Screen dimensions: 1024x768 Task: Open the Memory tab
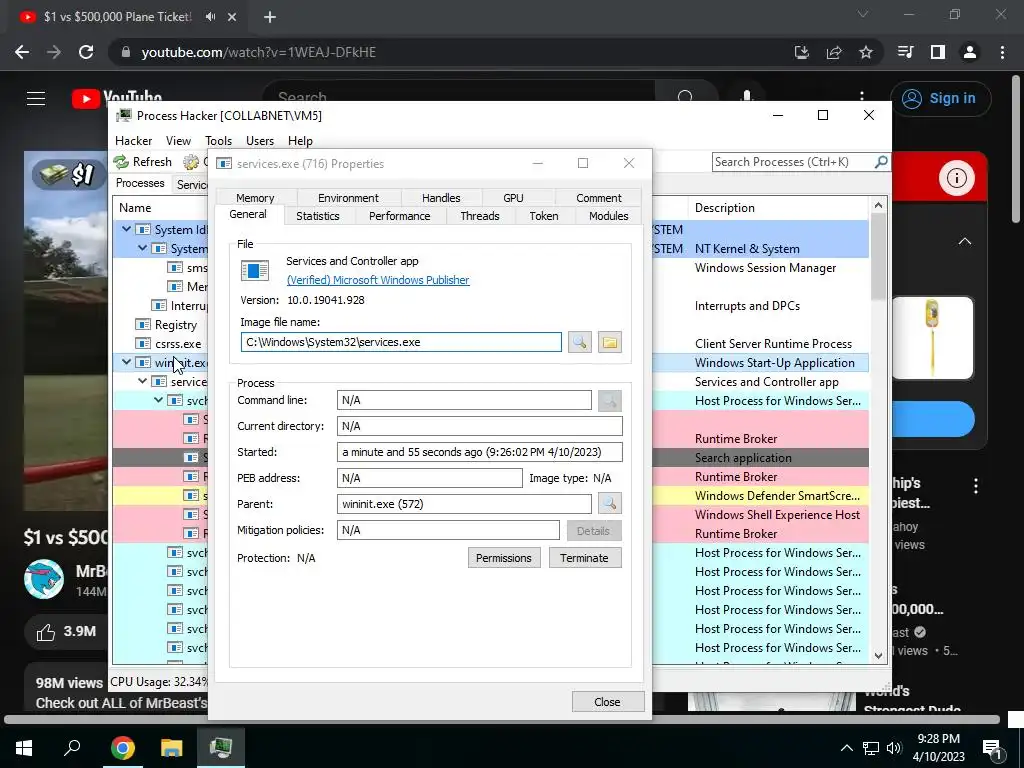click(x=255, y=198)
